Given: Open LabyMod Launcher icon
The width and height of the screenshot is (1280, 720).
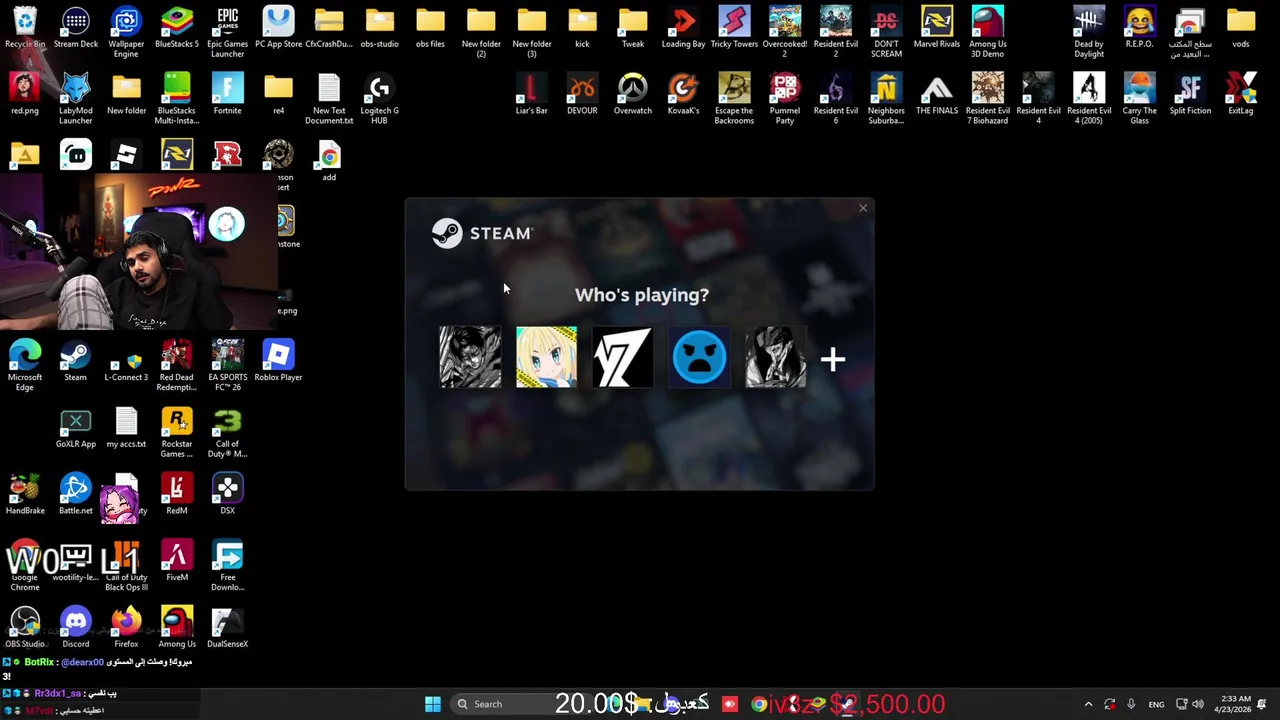Looking at the screenshot, I should coord(76,98).
